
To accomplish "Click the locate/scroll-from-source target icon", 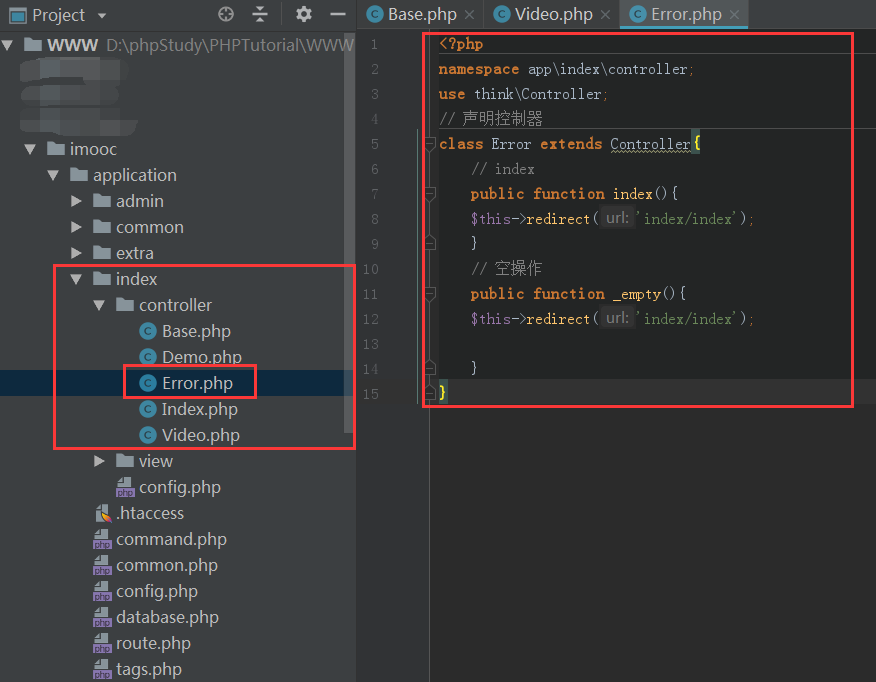I will (x=226, y=14).
